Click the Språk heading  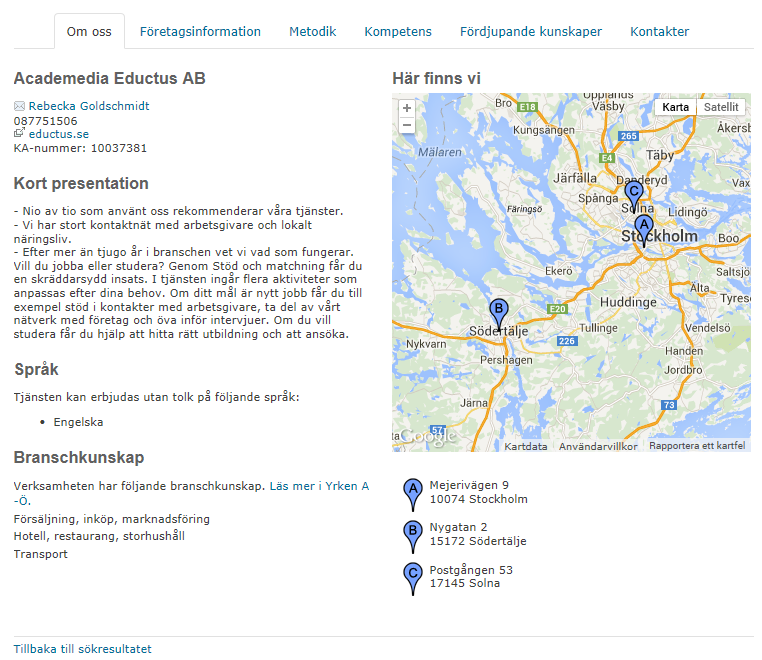36,369
